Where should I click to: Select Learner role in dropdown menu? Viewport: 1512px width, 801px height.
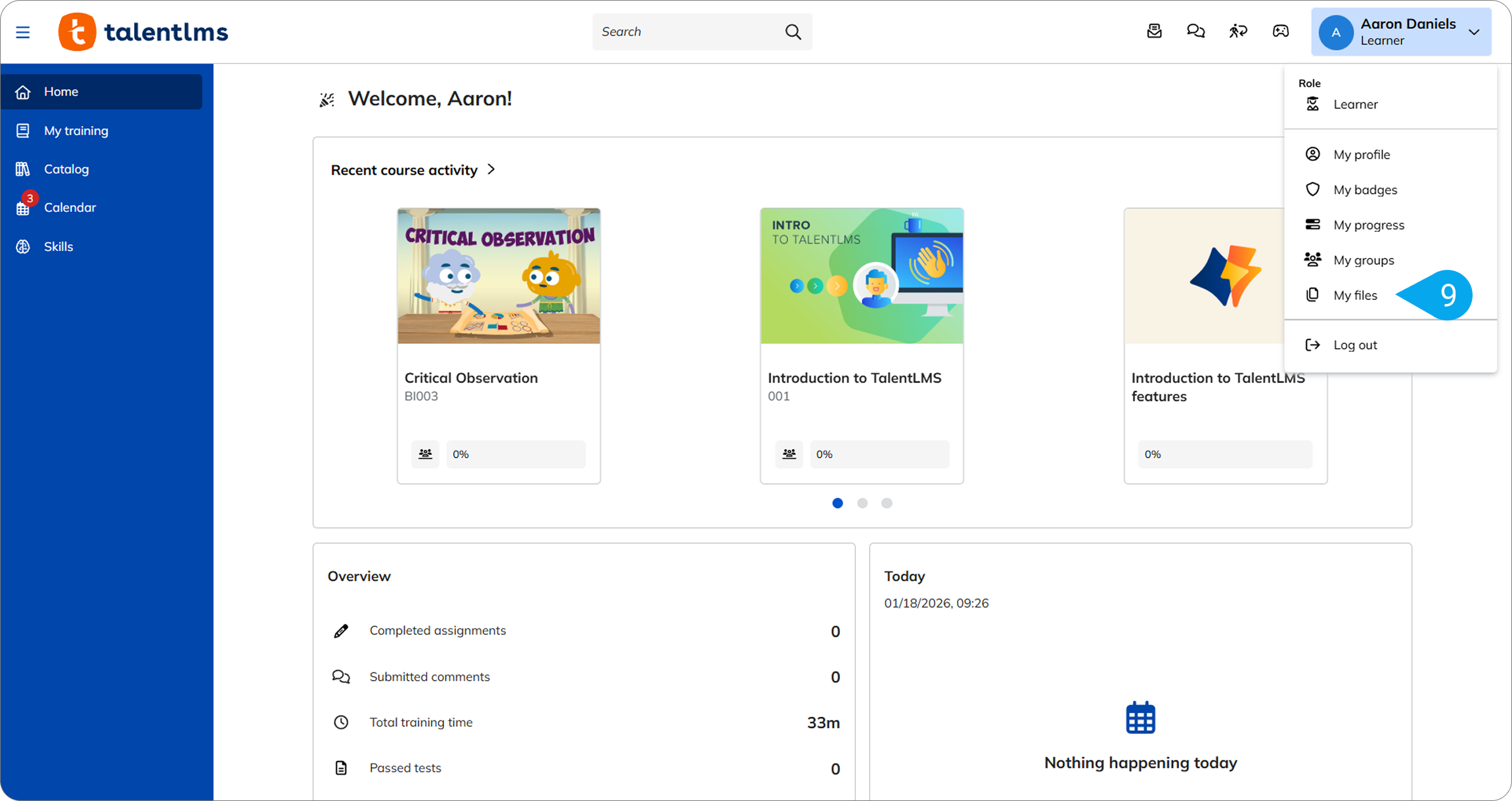[x=1355, y=104]
